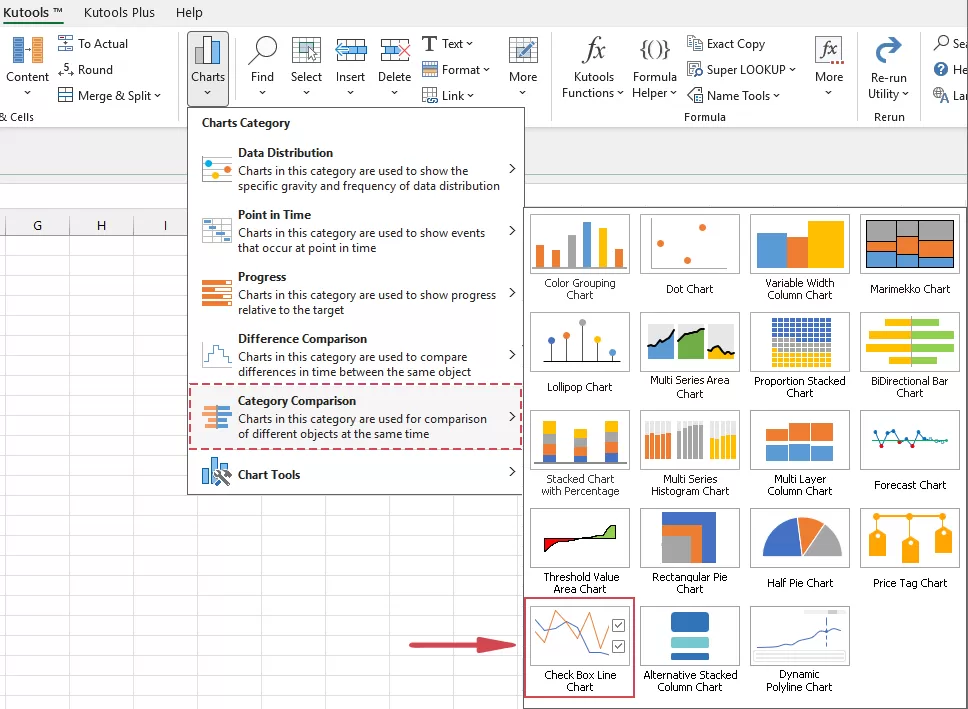Open the Find tool menu
This screenshot has height=709, width=968.
pos(262,67)
